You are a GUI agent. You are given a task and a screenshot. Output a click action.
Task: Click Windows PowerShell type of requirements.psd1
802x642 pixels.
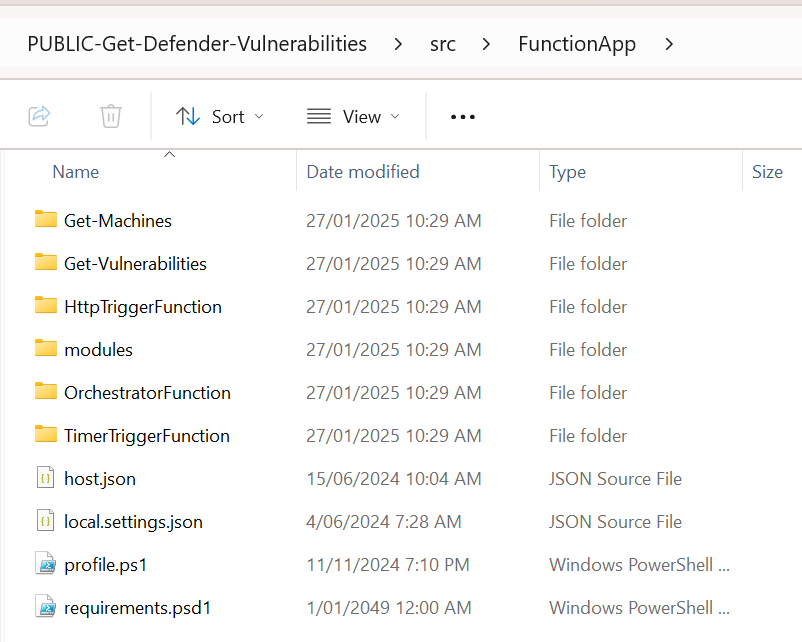coord(639,608)
